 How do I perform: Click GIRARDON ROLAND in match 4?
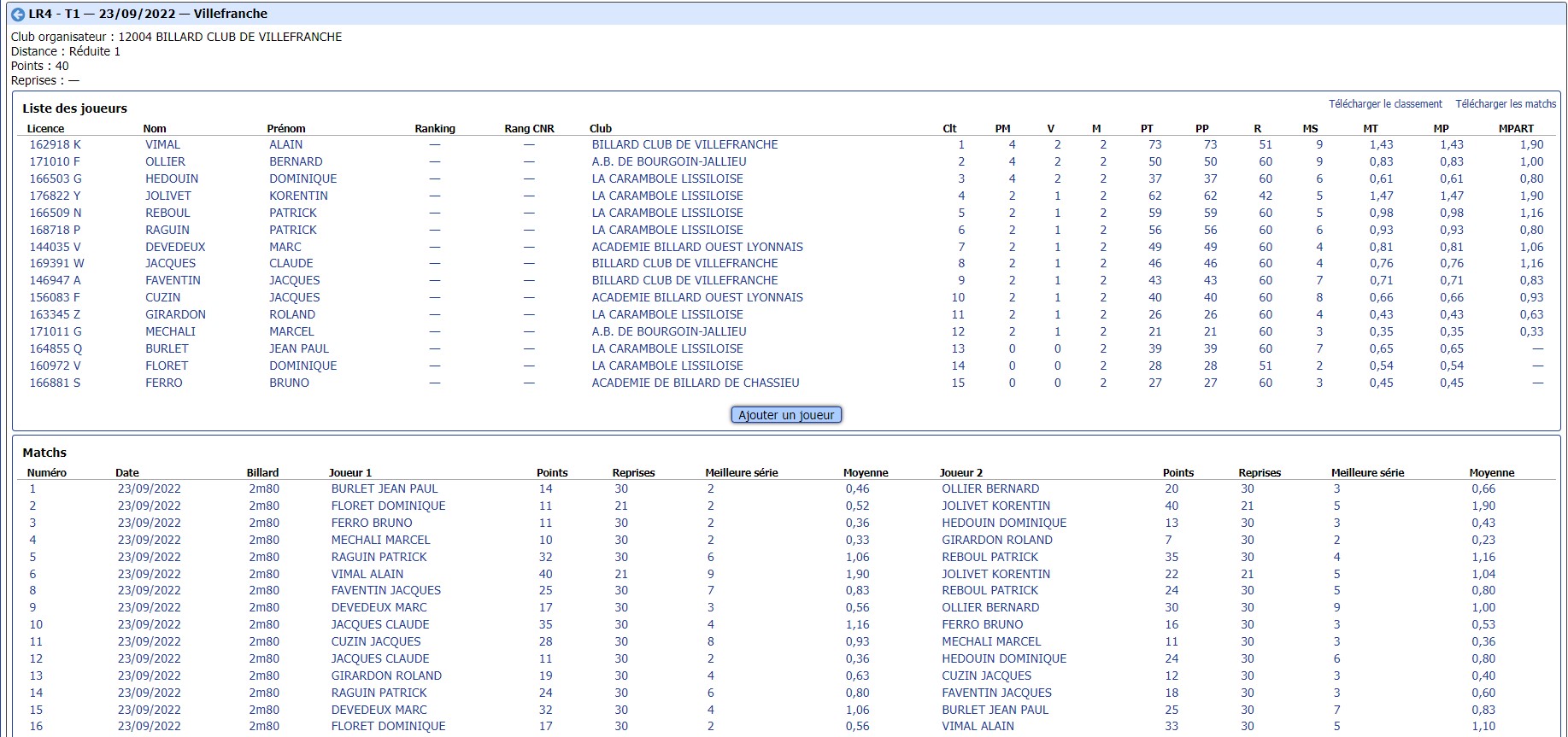tap(997, 540)
